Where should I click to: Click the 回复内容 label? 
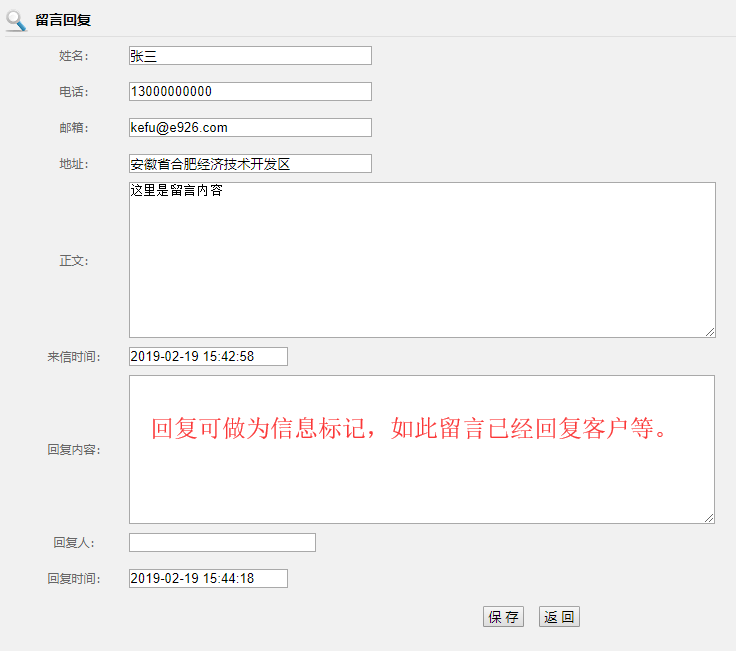coord(73,450)
